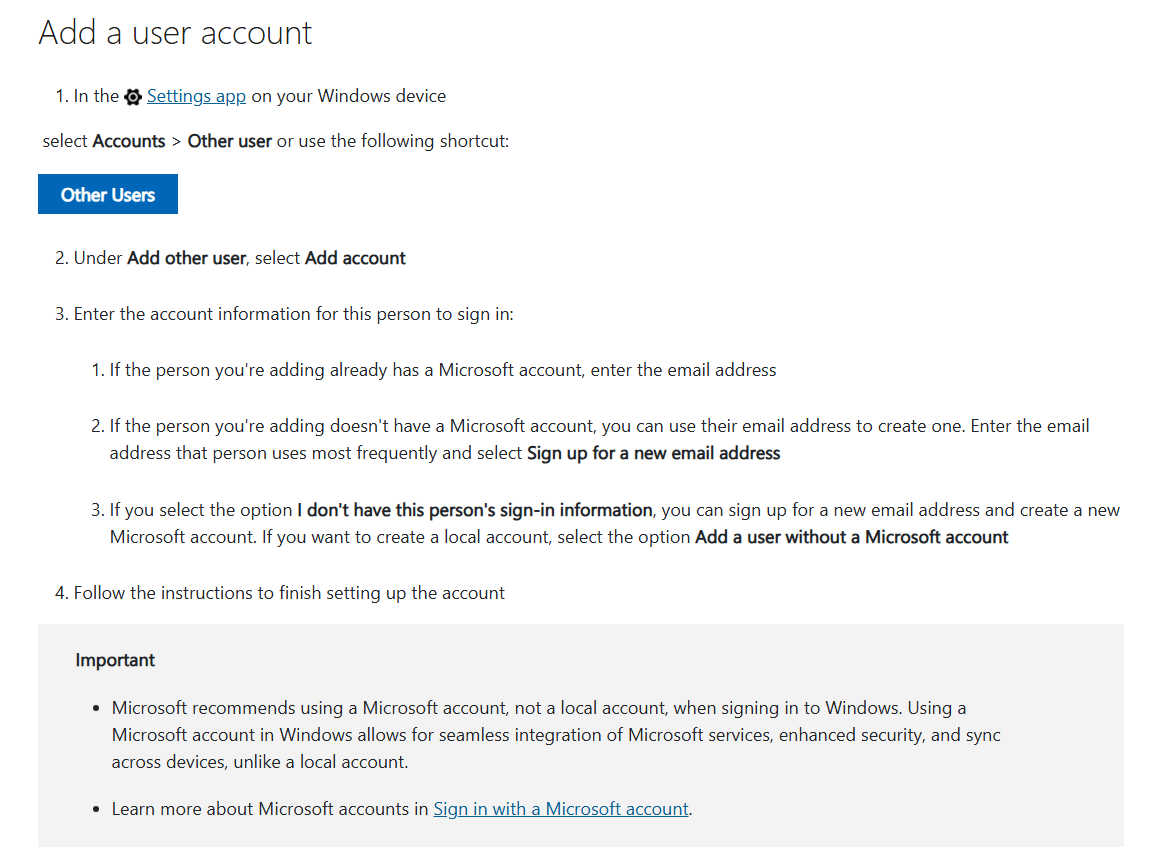Click Add a user without a Microsoft account text
The height and width of the screenshot is (865, 1163).
tap(851, 537)
